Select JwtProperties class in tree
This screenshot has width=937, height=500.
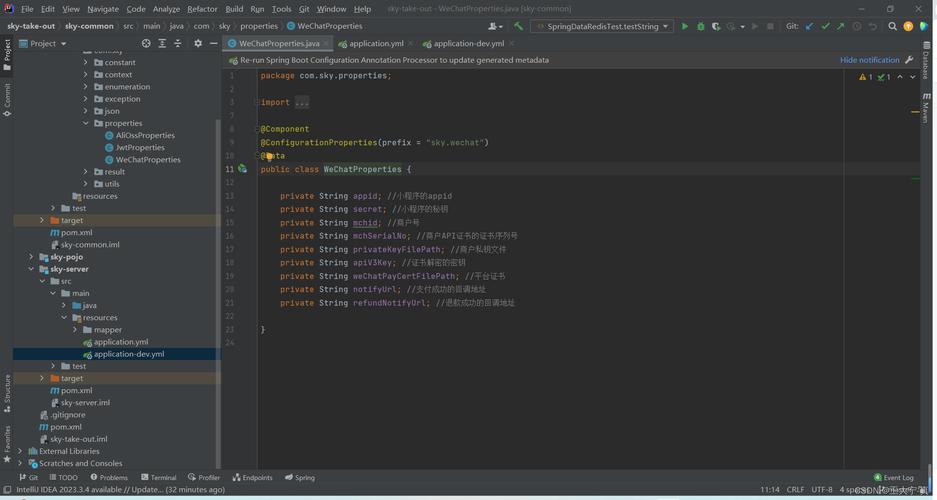(x=140, y=148)
